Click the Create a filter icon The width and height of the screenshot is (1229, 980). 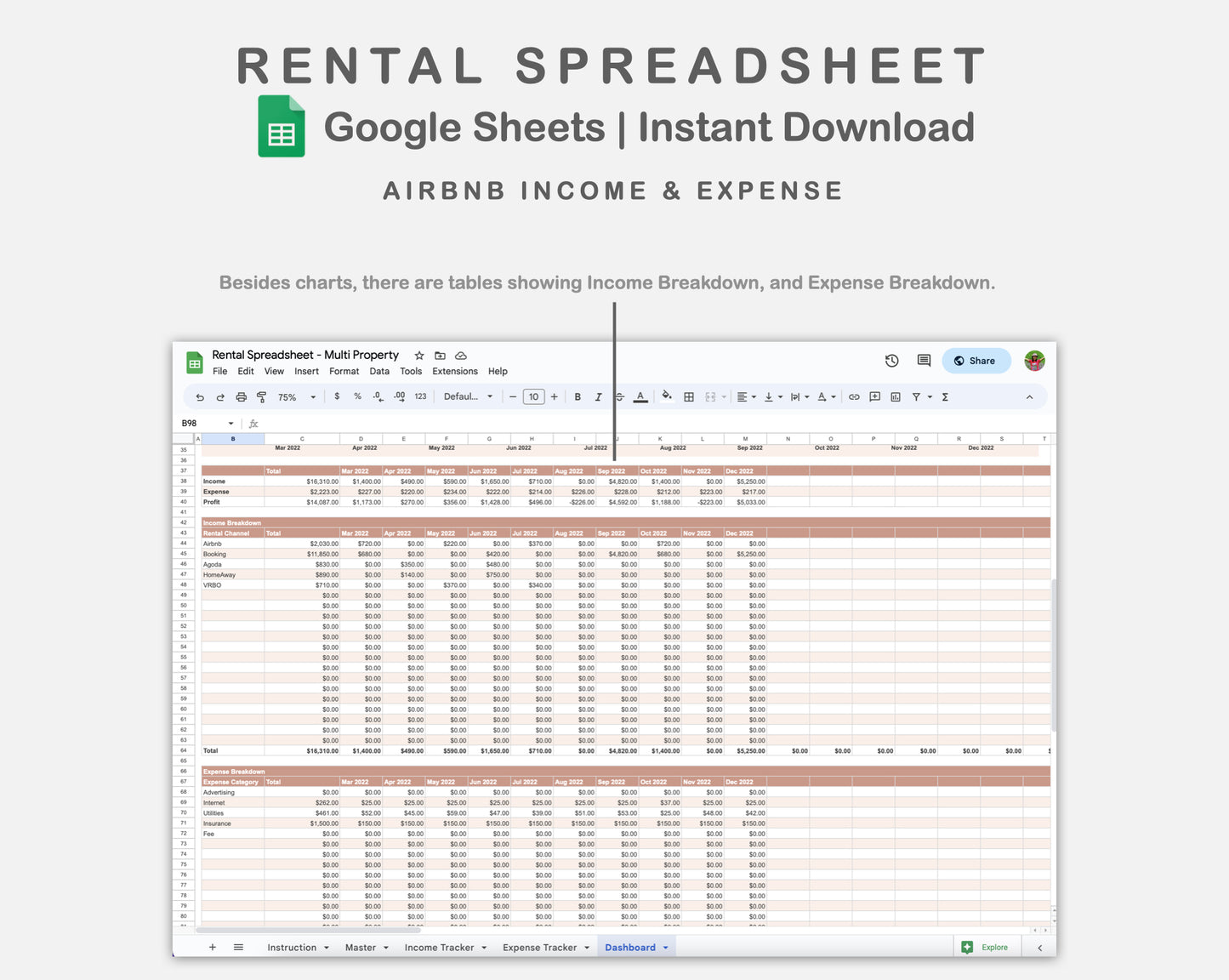(915, 396)
